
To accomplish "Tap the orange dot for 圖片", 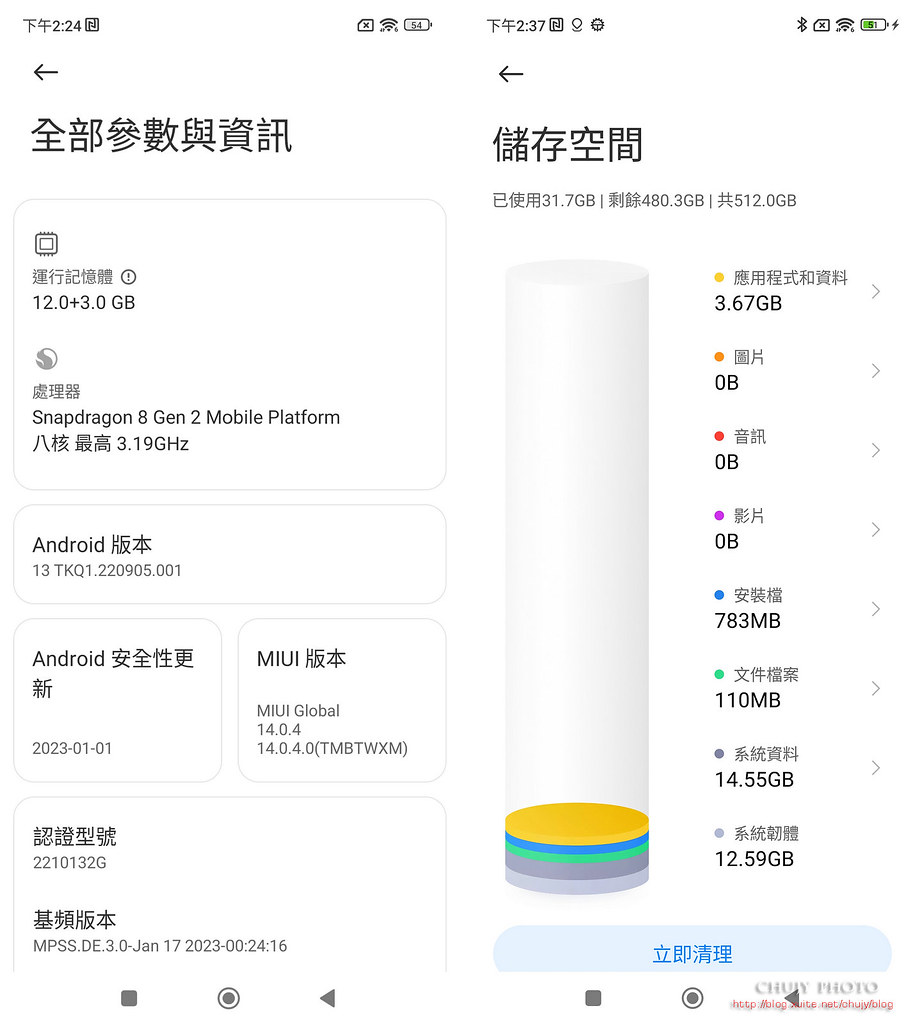I will click(719, 357).
